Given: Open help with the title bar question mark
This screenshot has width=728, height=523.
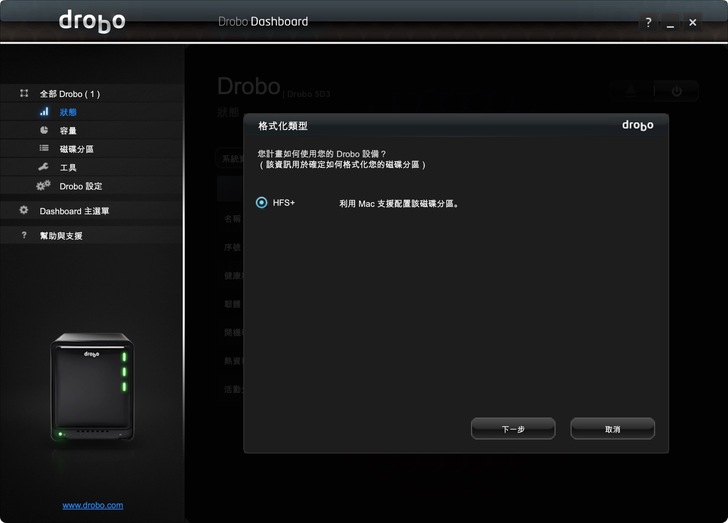Looking at the screenshot, I should tap(648, 22).
